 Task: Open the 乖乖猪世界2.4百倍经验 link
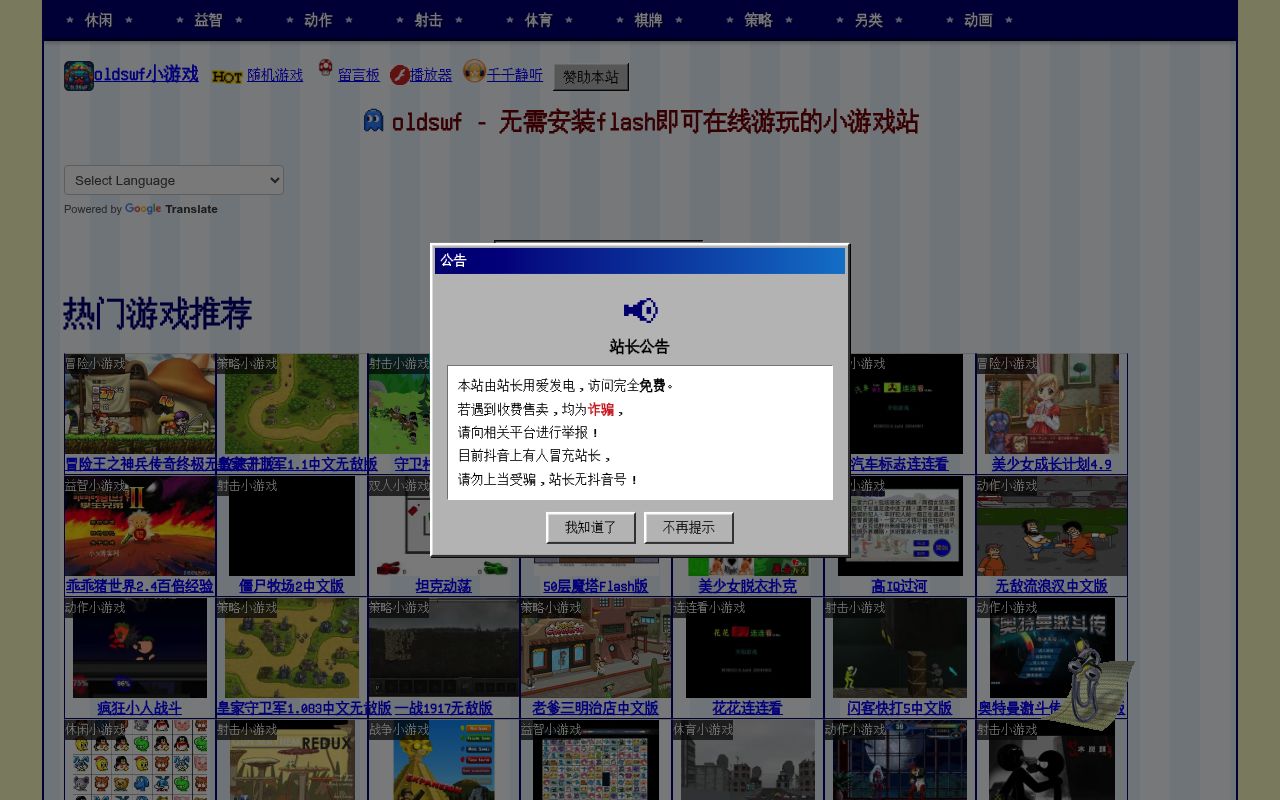(x=139, y=586)
